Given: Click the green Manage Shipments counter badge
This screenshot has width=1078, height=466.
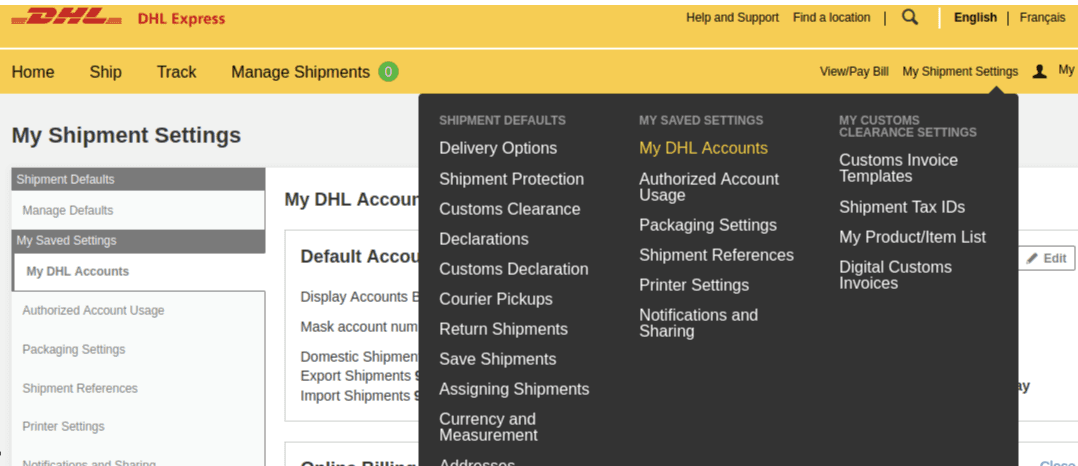Looking at the screenshot, I should (388, 71).
